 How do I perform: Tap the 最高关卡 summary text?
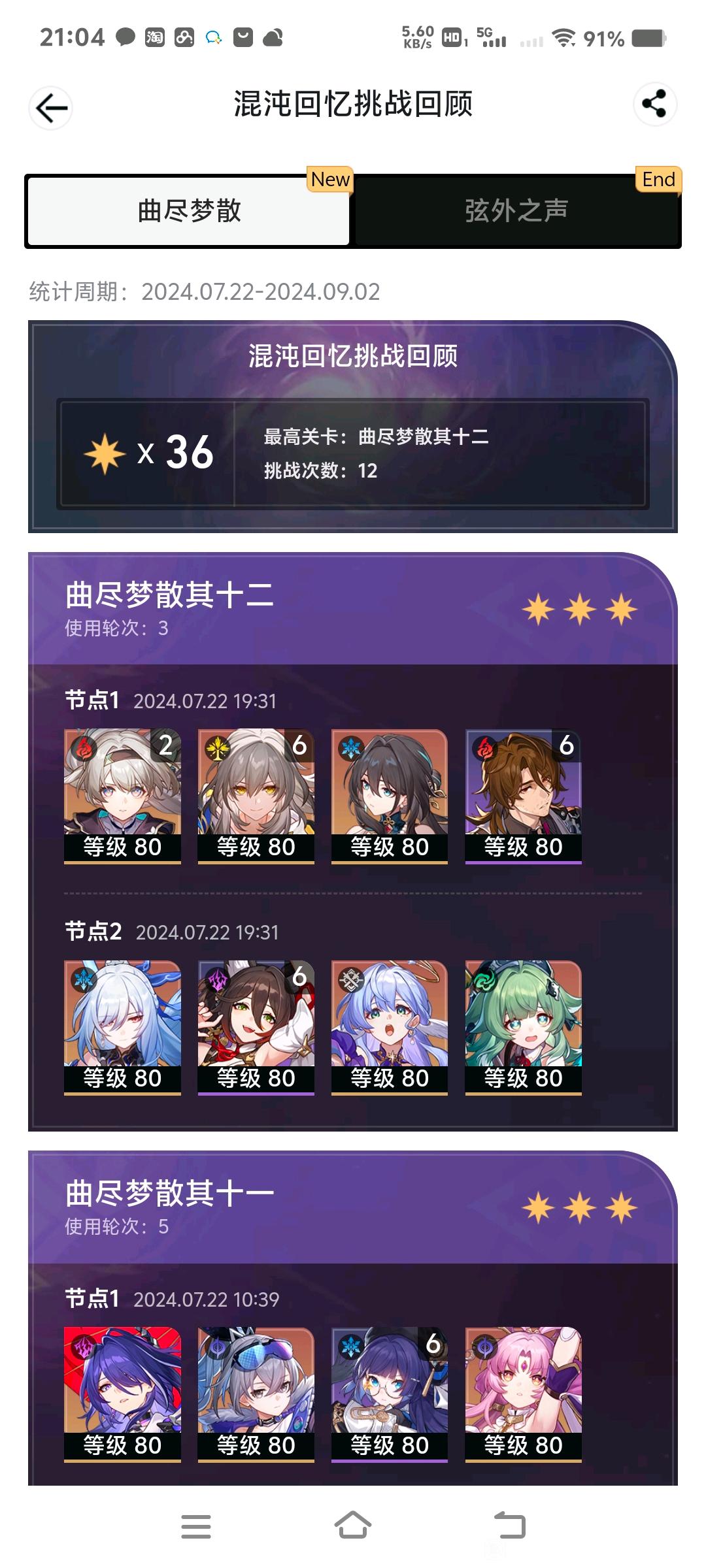[376, 436]
